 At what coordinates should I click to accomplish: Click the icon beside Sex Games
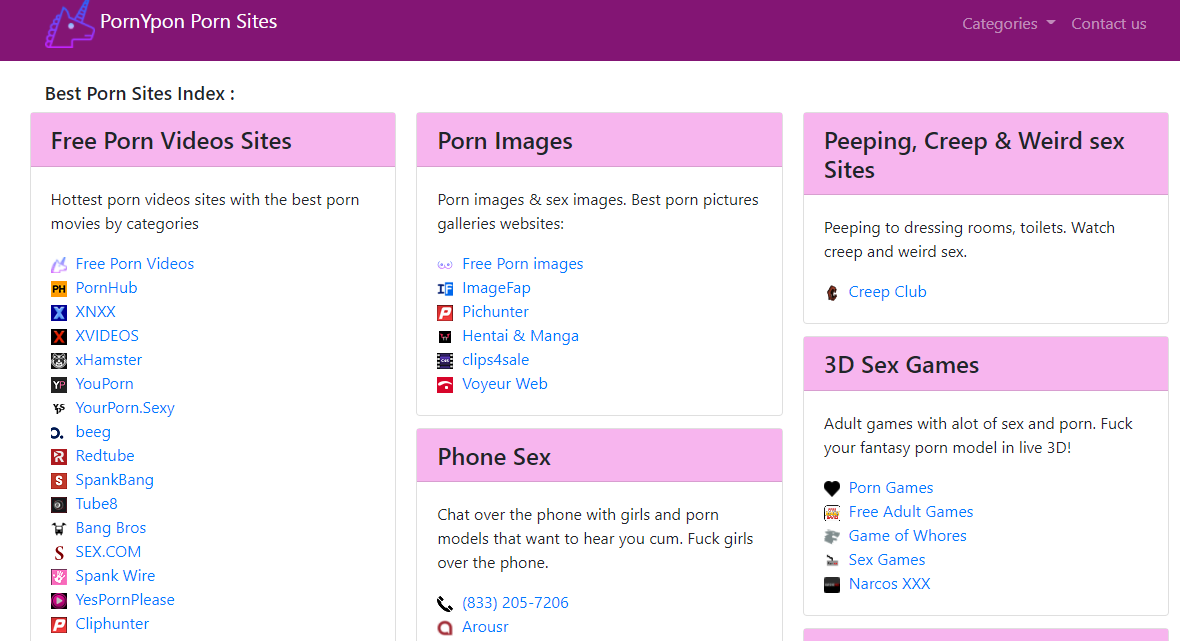point(832,560)
